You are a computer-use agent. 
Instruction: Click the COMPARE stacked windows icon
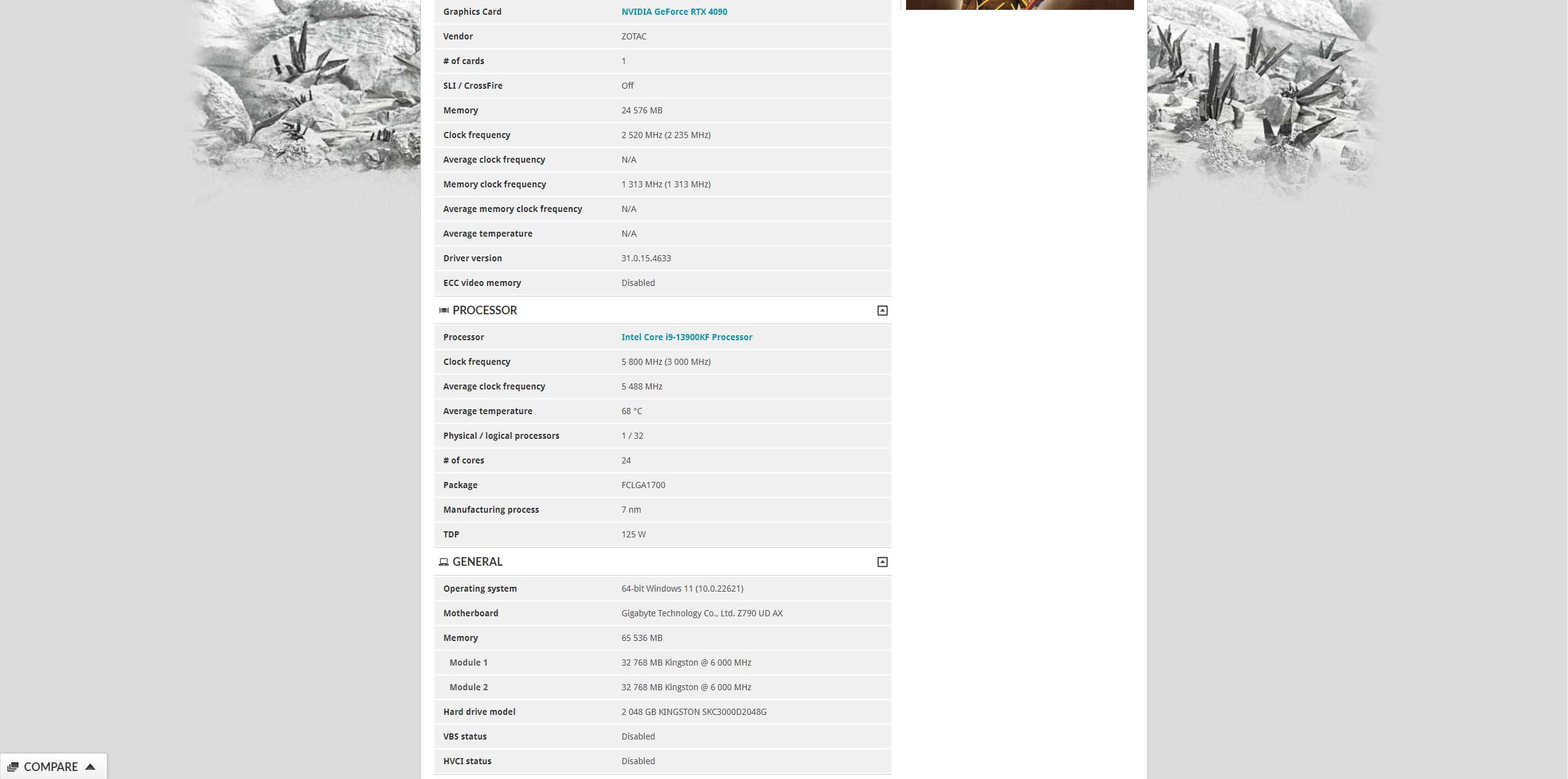(x=12, y=767)
